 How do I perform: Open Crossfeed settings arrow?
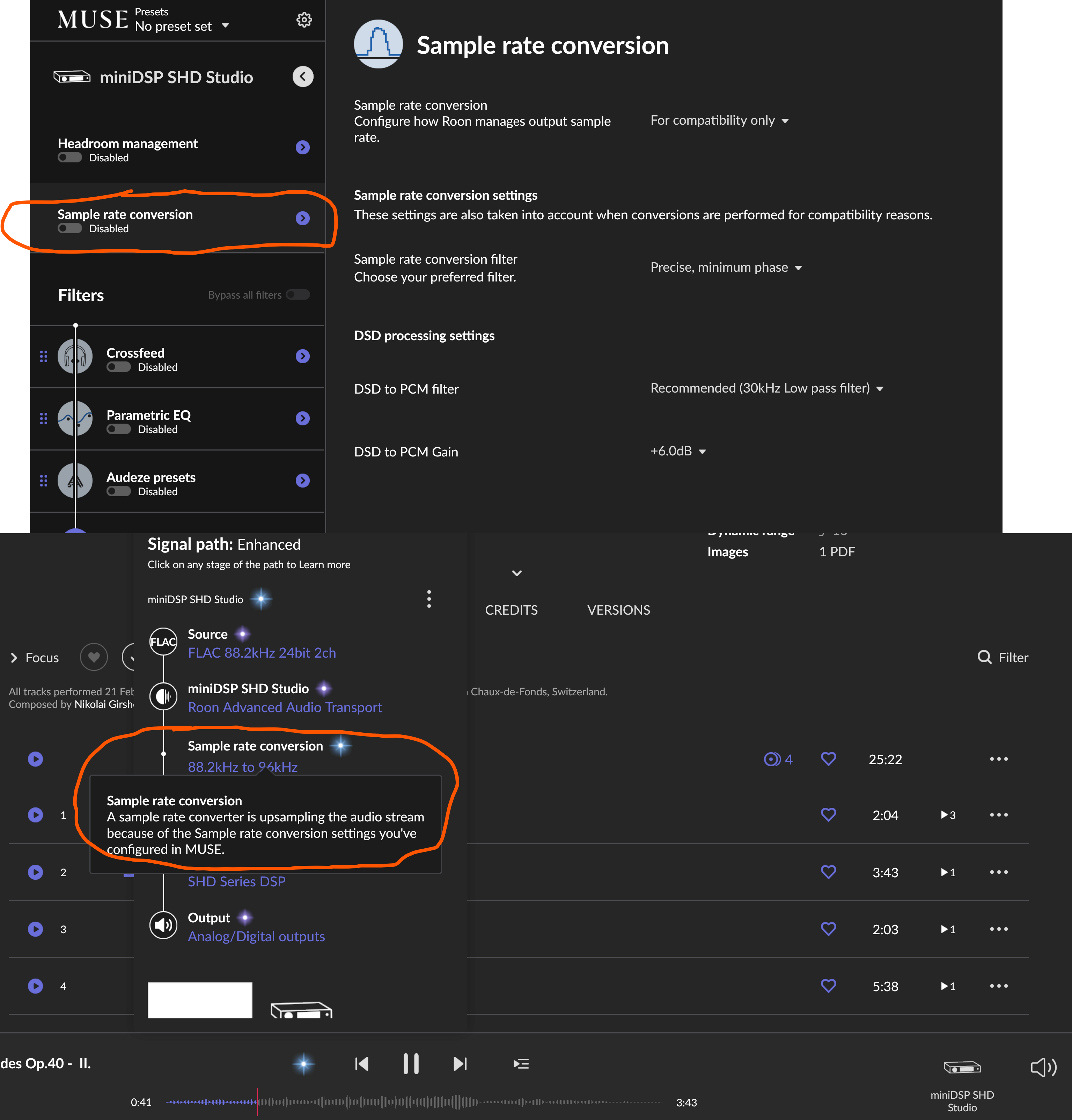pyautogui.click(x=303, y=357)
